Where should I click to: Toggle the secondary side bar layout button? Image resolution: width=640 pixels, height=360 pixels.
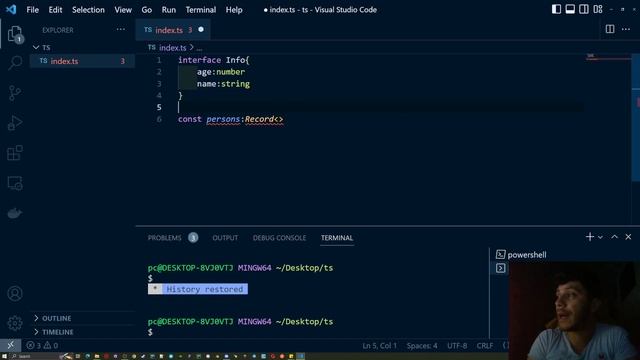click(584, 9)
